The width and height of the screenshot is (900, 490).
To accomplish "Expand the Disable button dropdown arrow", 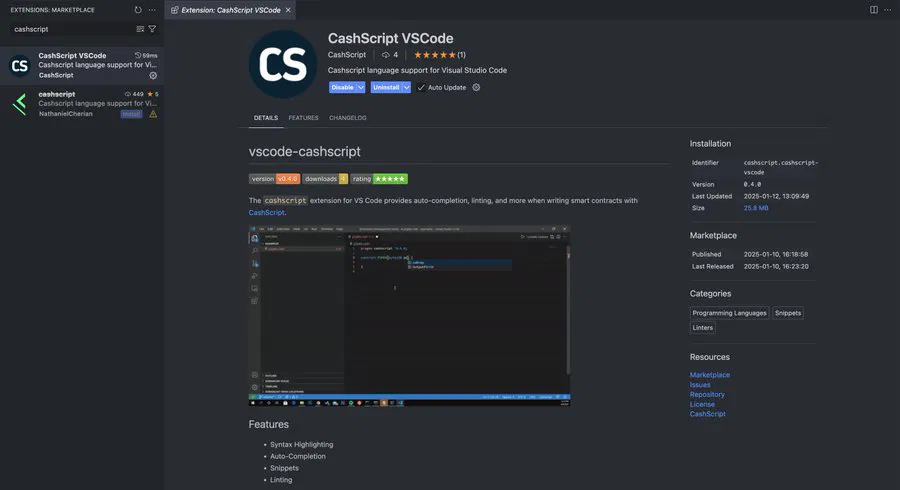I will pyautogui.click(x=360, y=87).
